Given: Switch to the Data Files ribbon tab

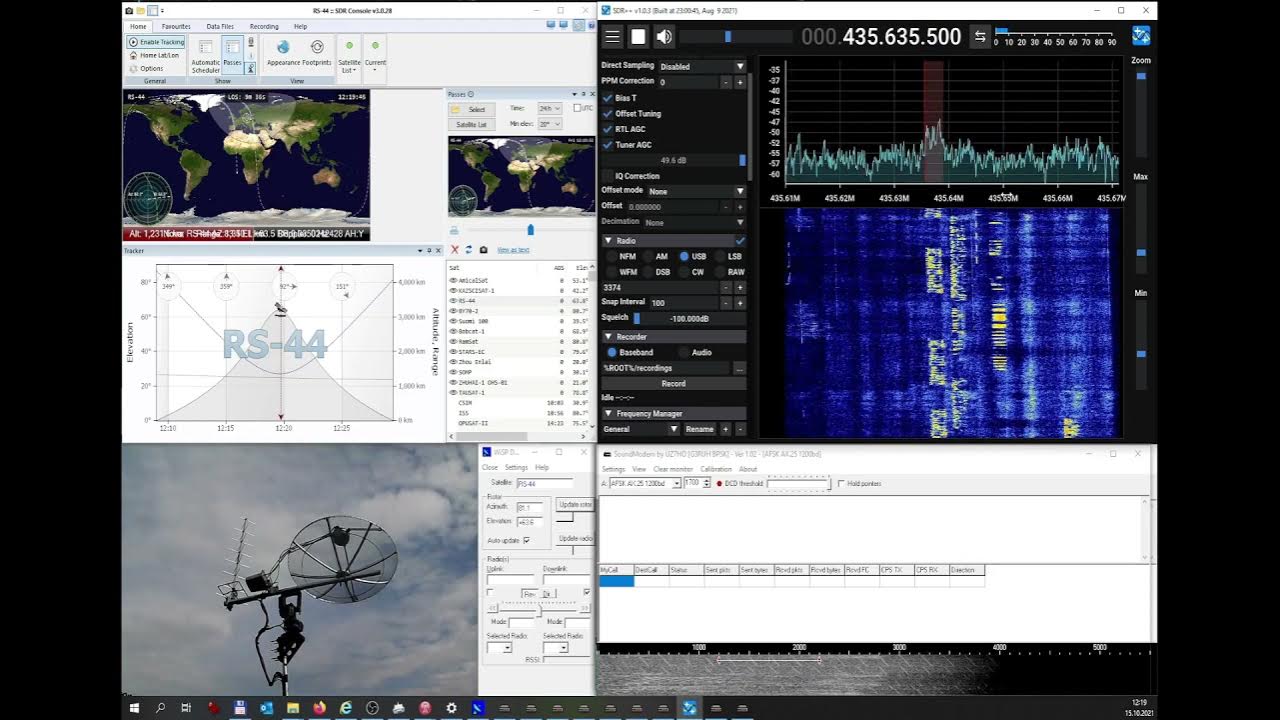Looking at the screenshot, I should pyautogui.click(x=220, y=26).
